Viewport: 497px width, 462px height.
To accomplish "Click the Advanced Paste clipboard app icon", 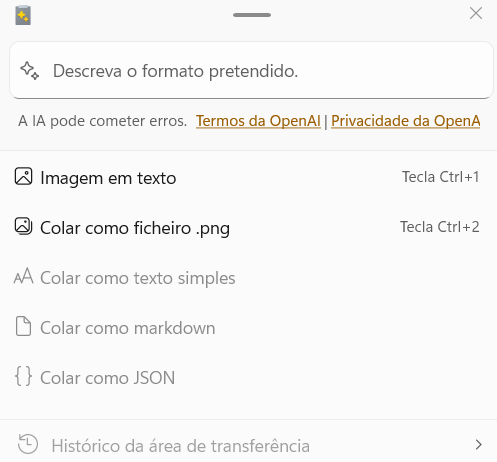I will 23,15.
